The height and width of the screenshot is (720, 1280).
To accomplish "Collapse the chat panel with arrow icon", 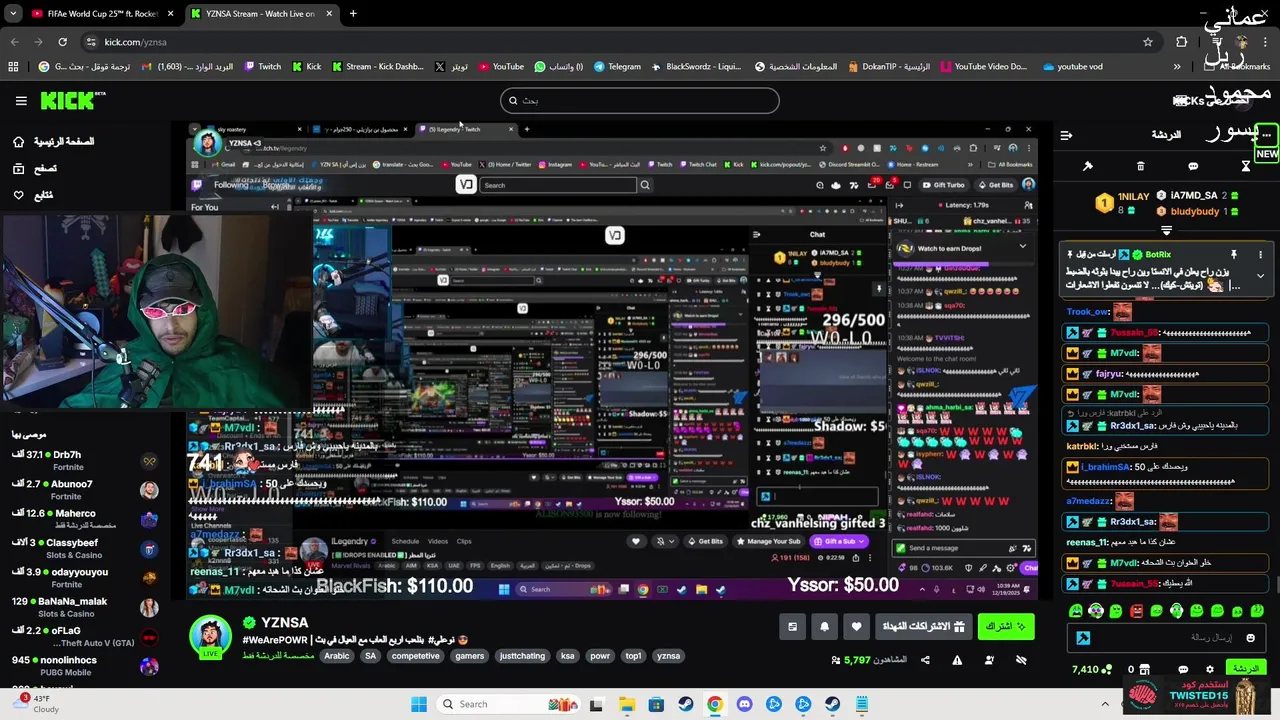I will pyautogui.click(x=1066, y=135).
